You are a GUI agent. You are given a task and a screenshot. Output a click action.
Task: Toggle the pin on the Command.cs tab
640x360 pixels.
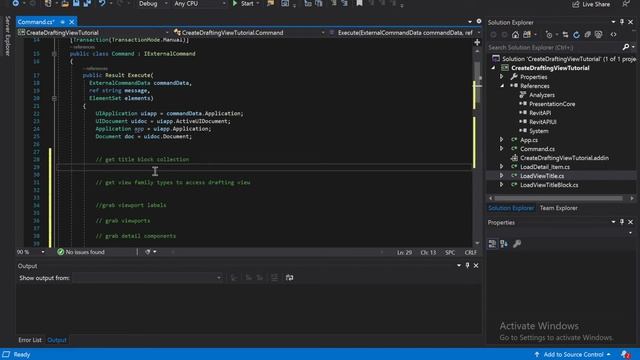tap(62, 22)
